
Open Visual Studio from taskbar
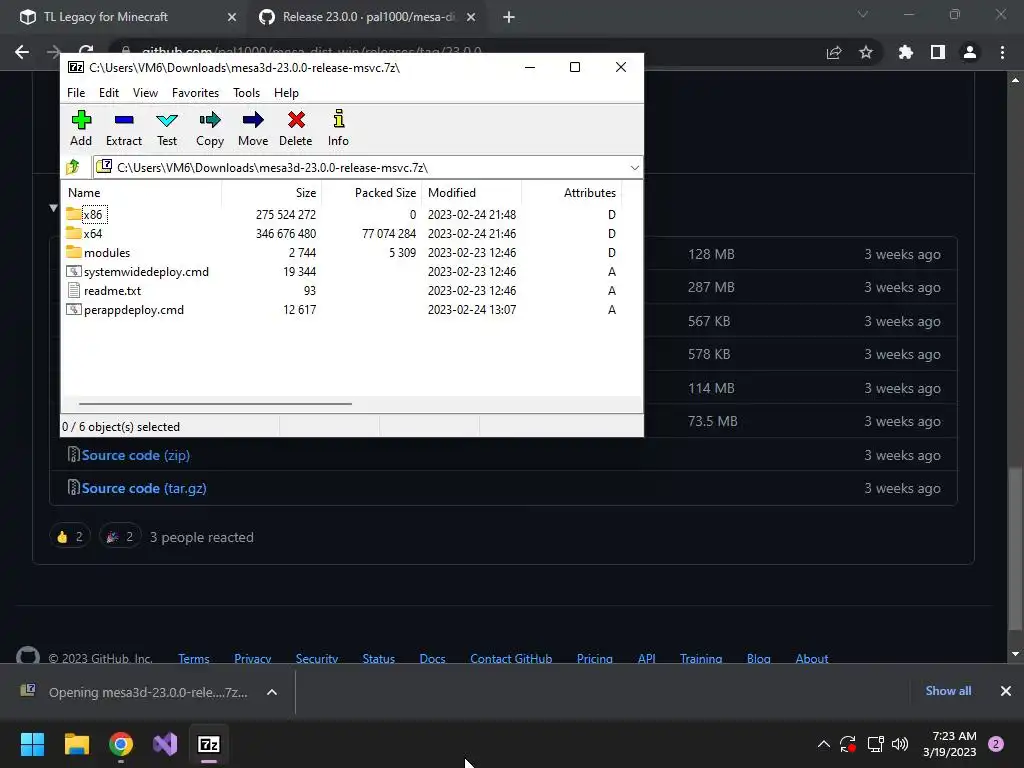tap(165, 744)
